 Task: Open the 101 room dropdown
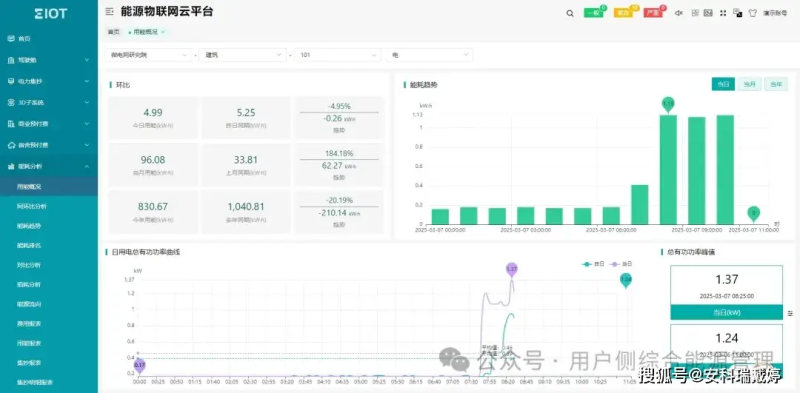(x=338, y=55)
